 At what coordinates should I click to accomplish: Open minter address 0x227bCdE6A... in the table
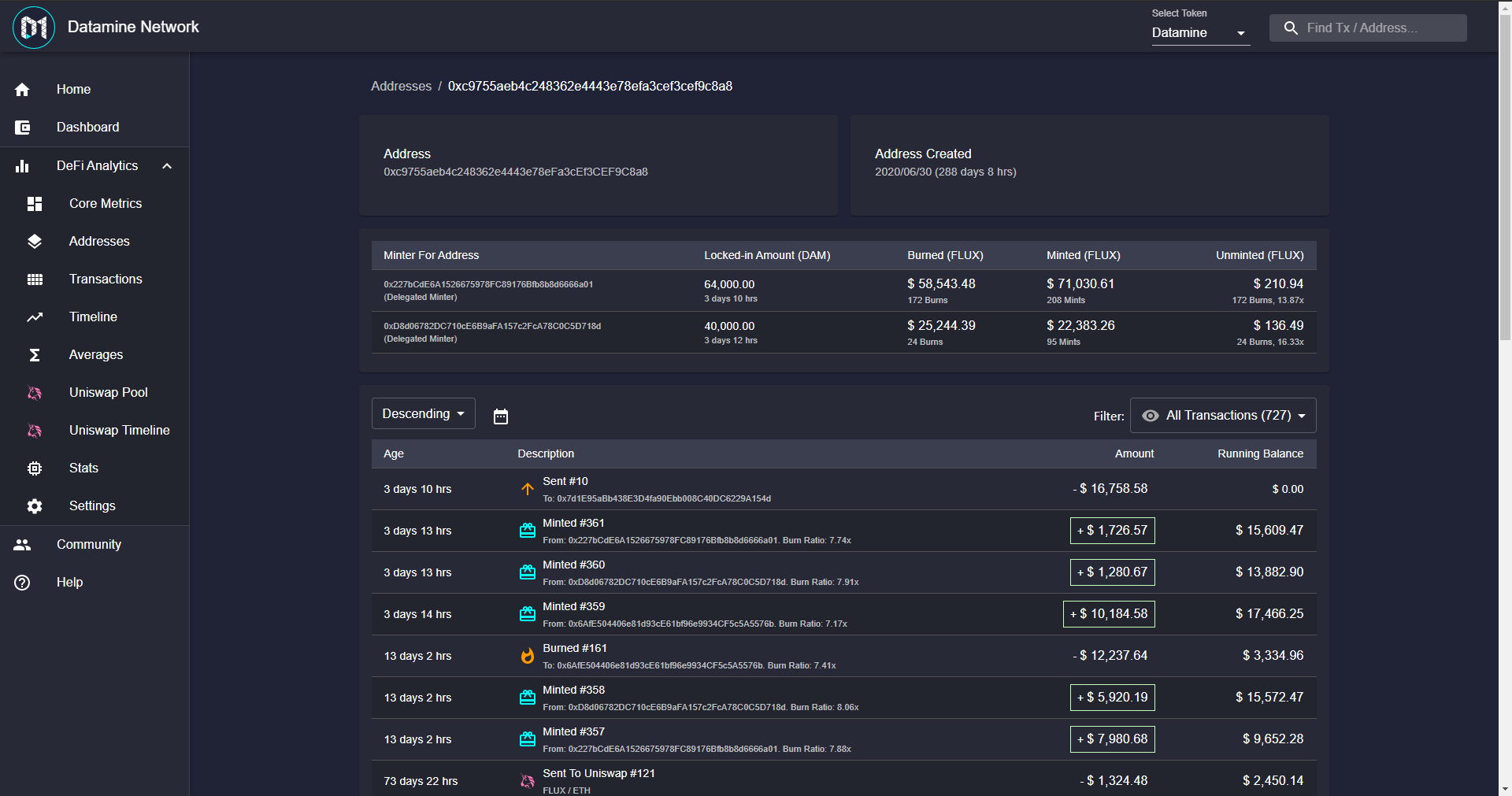click(488, 284)
